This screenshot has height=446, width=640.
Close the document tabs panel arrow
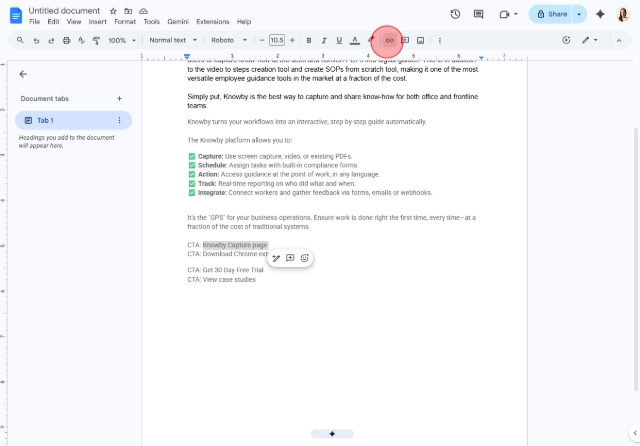(23, 74)
